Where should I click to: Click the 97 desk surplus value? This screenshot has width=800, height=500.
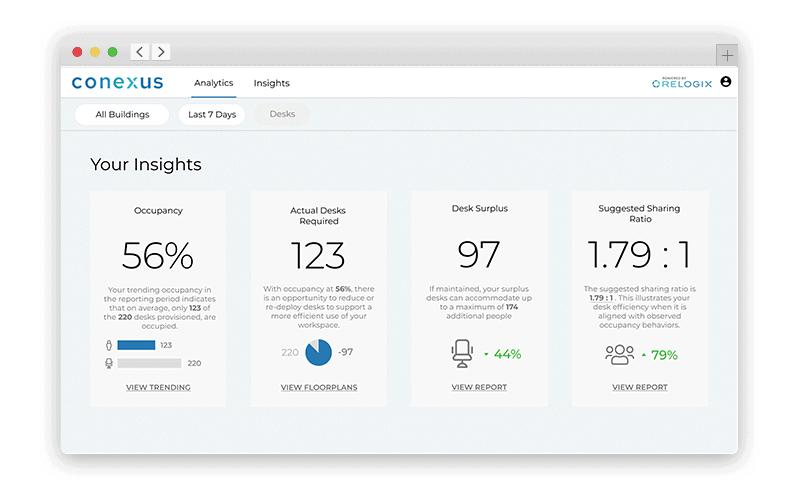(479, 254)
